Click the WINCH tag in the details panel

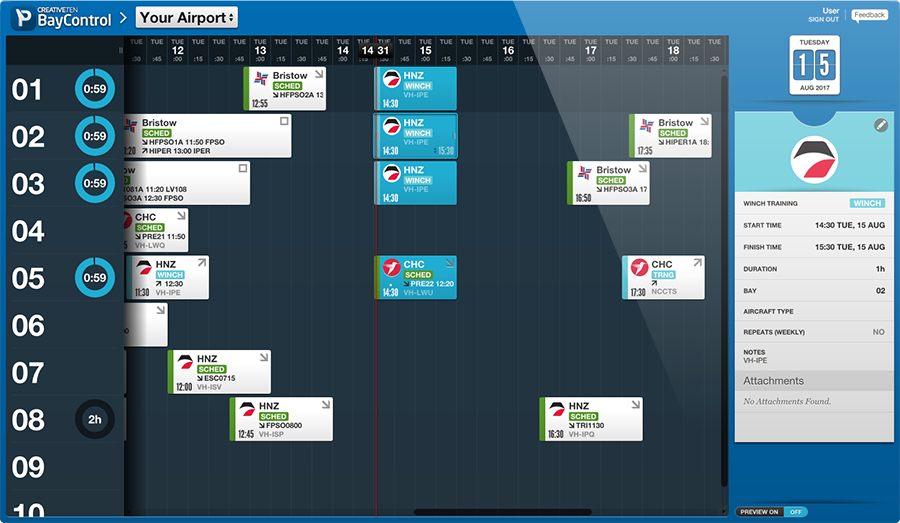(x=867, y=203)
